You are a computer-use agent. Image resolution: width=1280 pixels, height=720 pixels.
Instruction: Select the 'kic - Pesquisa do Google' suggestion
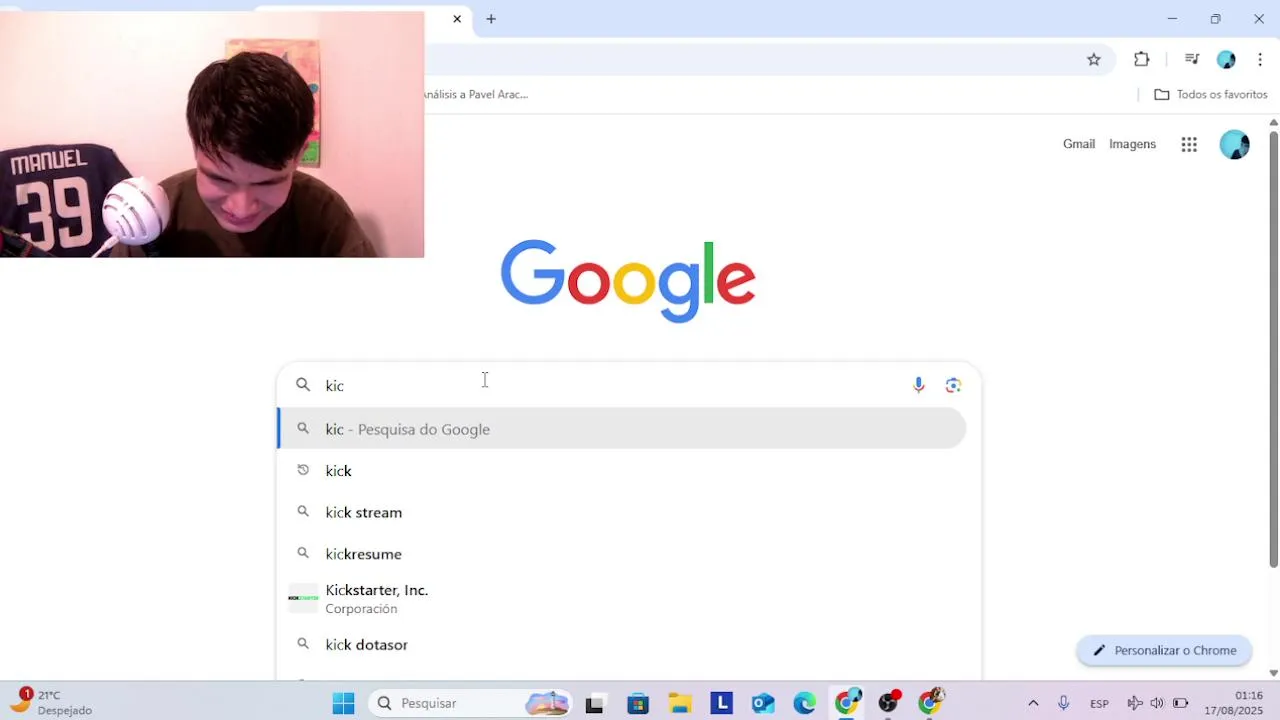tap(621, 429)
